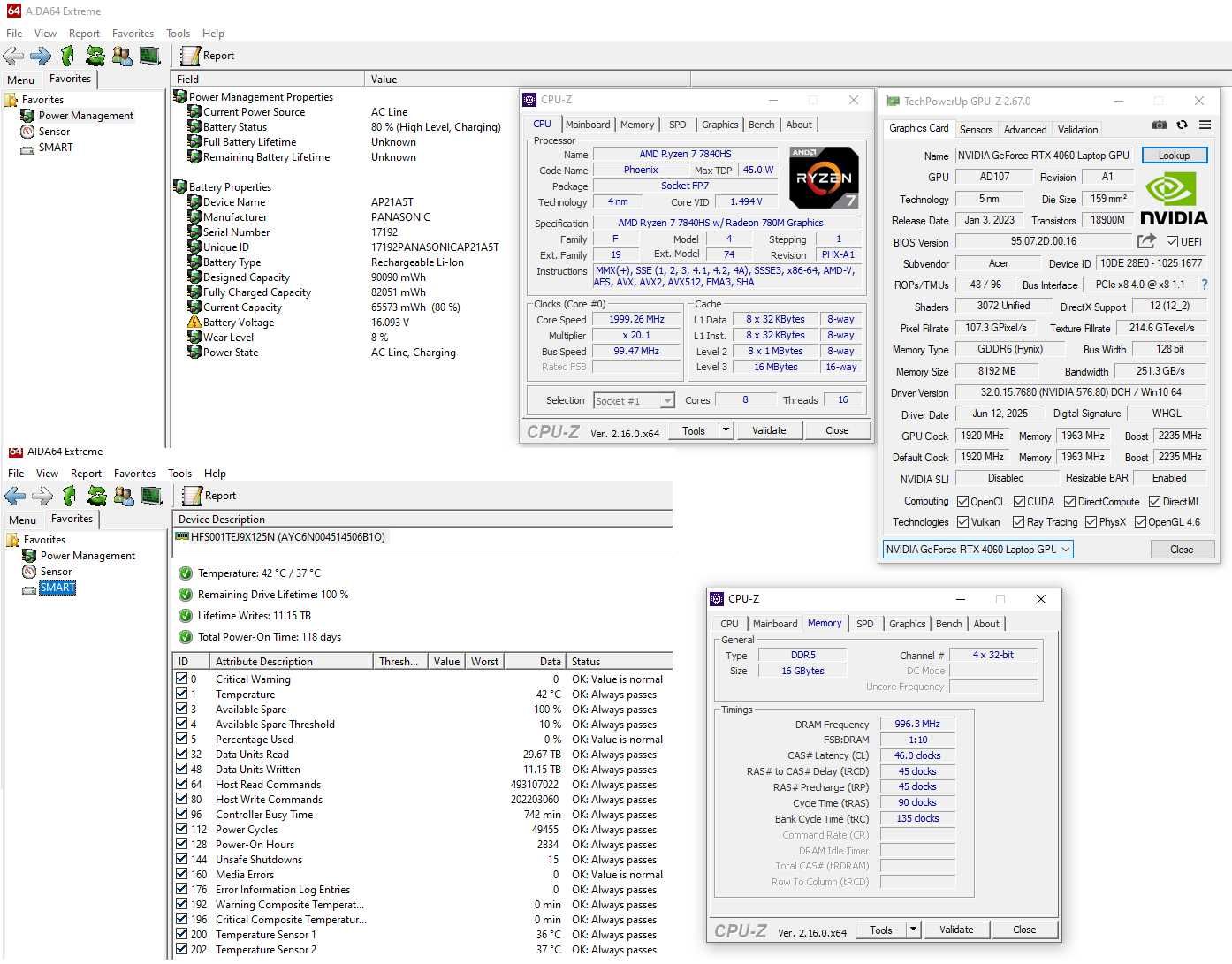Toggle PhysX checkbox in GPU-Z
Screen dimensions: 1232x964
[x=1091, y=522]
